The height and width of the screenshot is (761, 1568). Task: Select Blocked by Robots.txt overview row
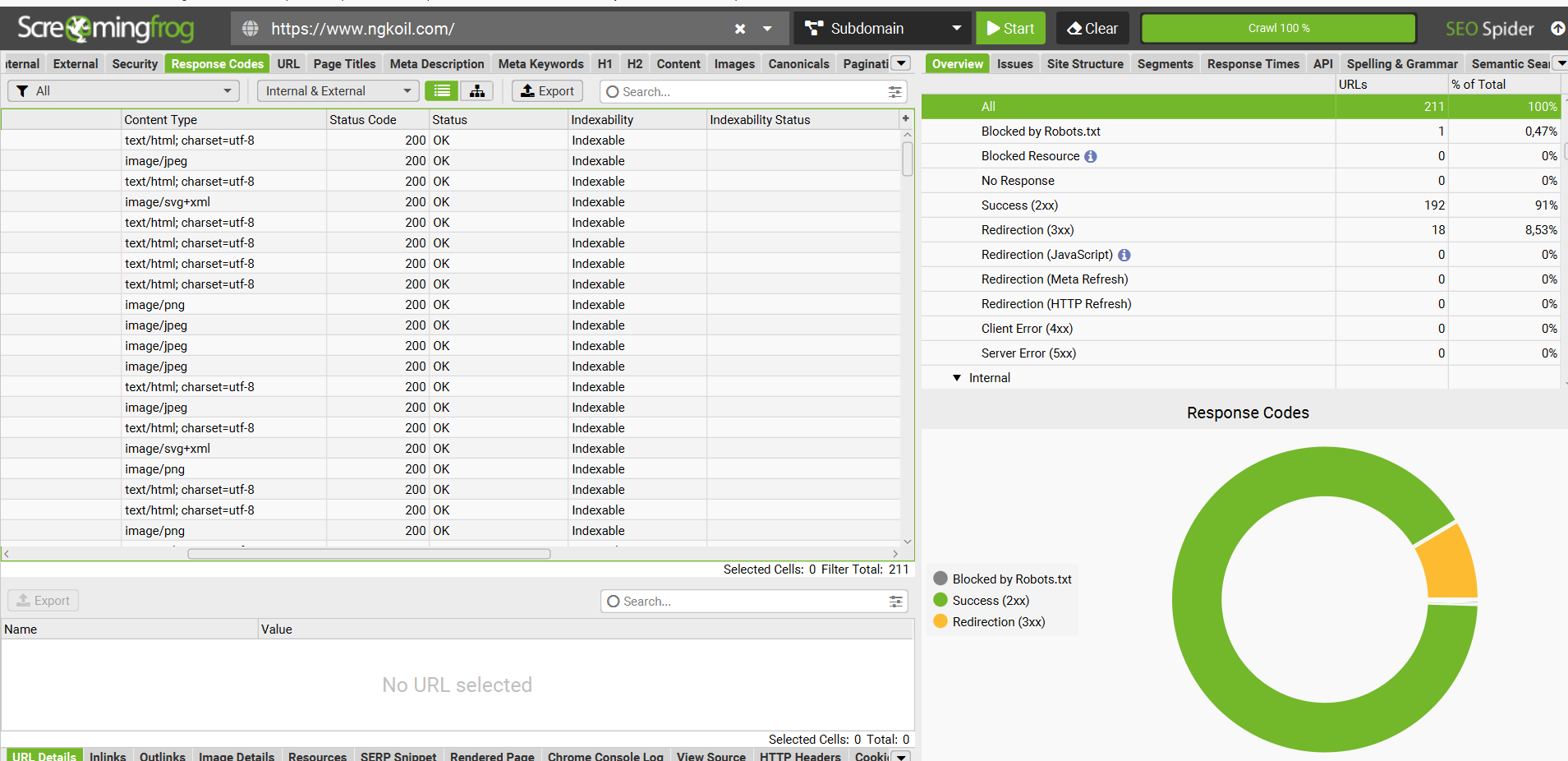[1240, 131]
